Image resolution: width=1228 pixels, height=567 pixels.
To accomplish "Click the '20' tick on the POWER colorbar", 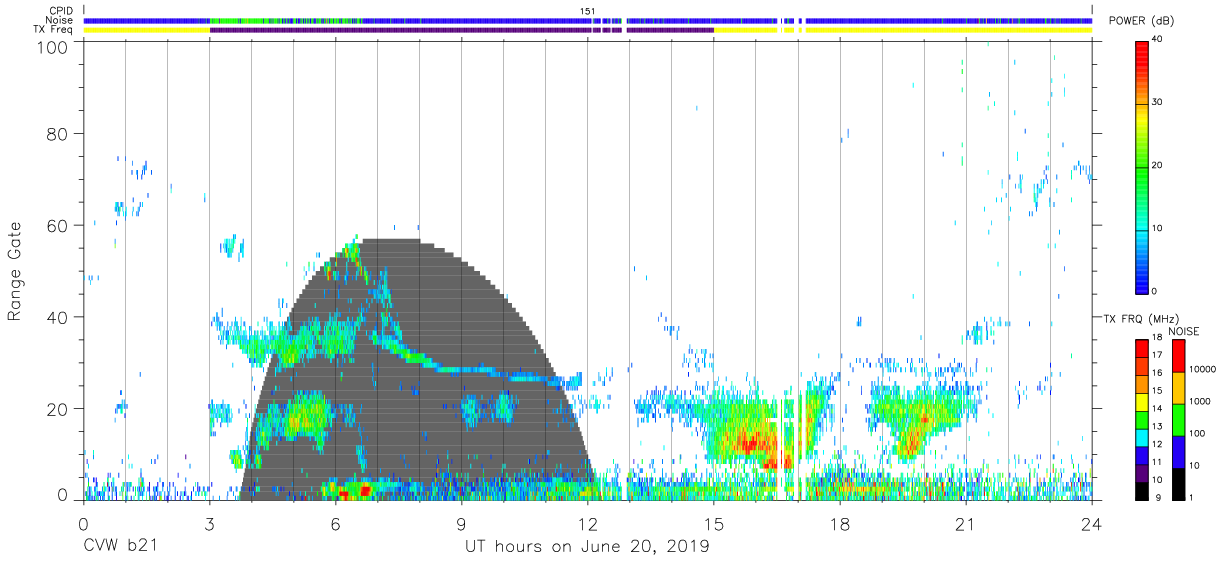I will tap(1158, 166).
